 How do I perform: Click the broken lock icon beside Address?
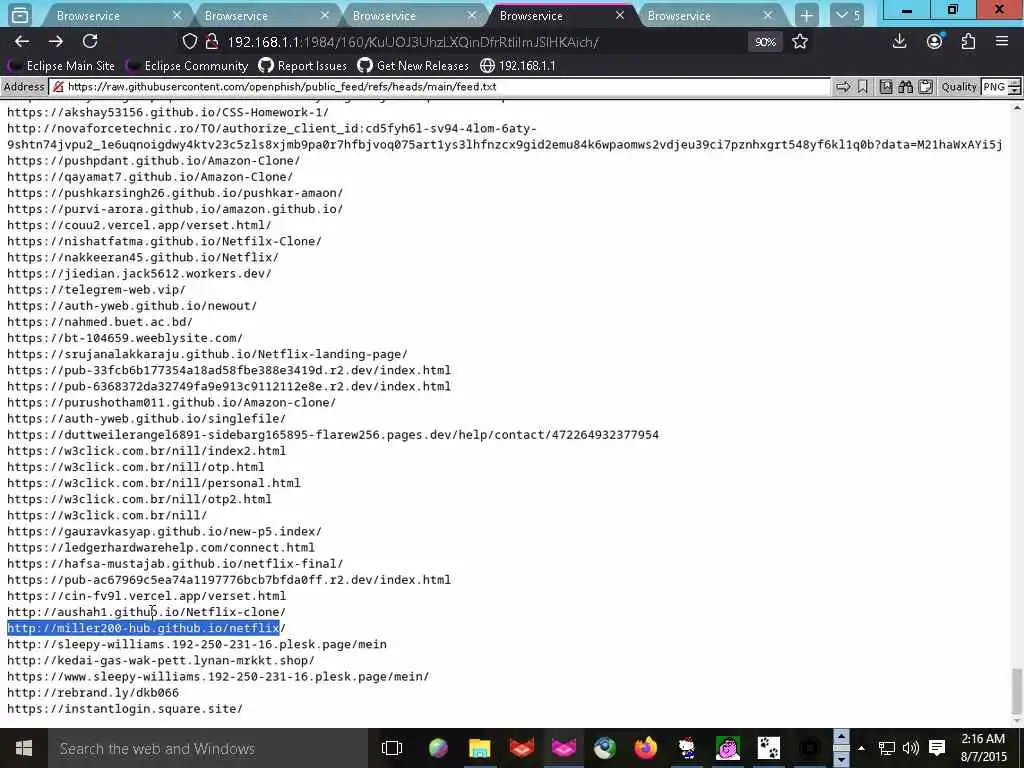(x=58, y=87)
